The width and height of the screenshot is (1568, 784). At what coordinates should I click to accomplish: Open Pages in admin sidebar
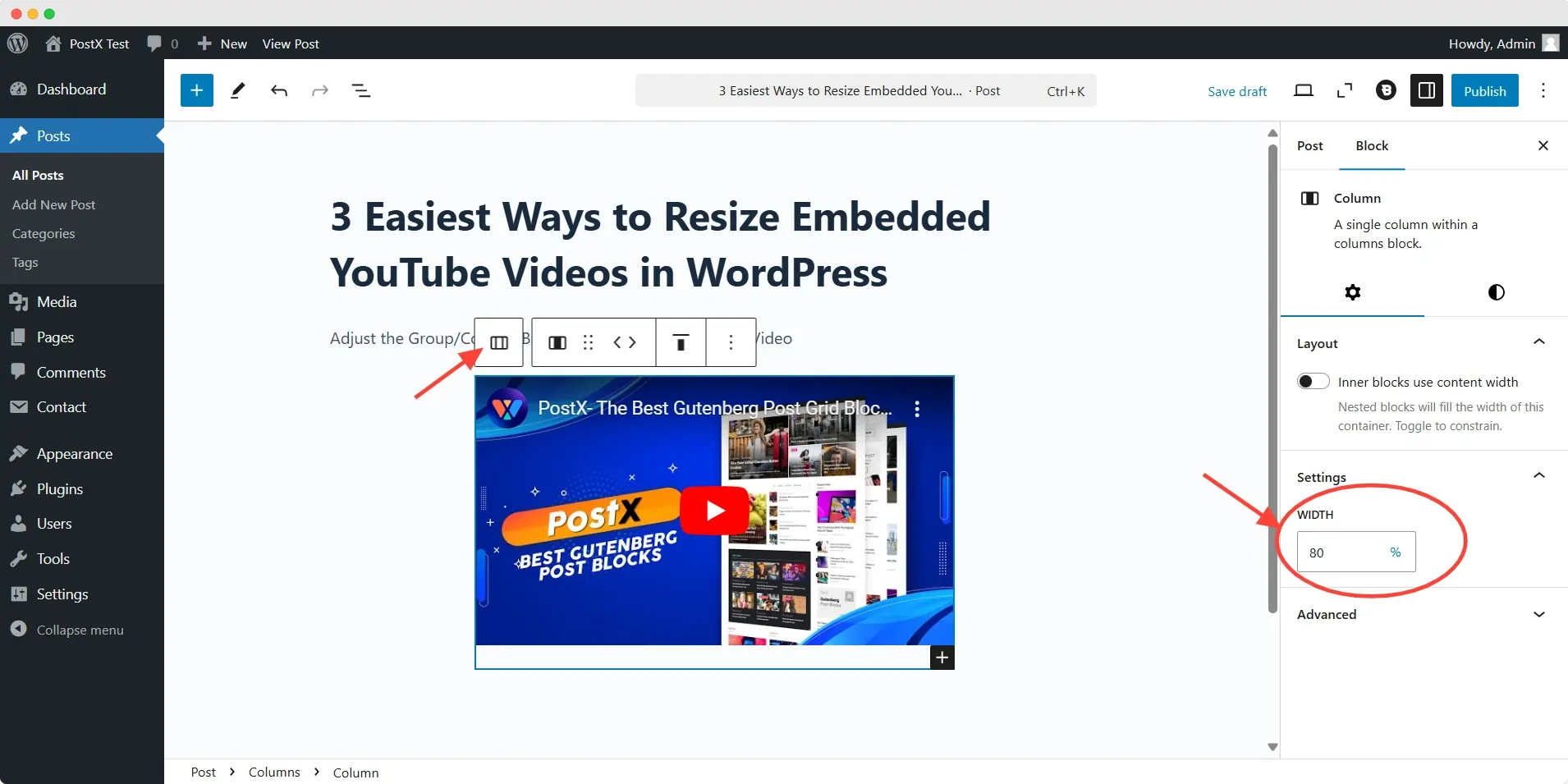click(x=82, y=337)
